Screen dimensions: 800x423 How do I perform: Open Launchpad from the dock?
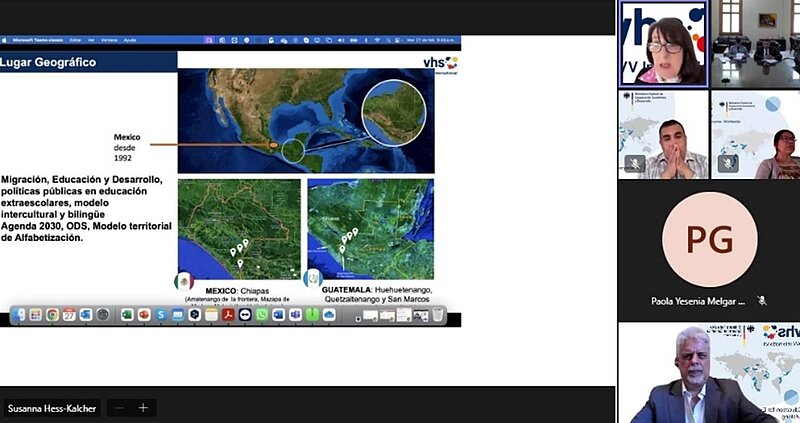pos(35,314)
